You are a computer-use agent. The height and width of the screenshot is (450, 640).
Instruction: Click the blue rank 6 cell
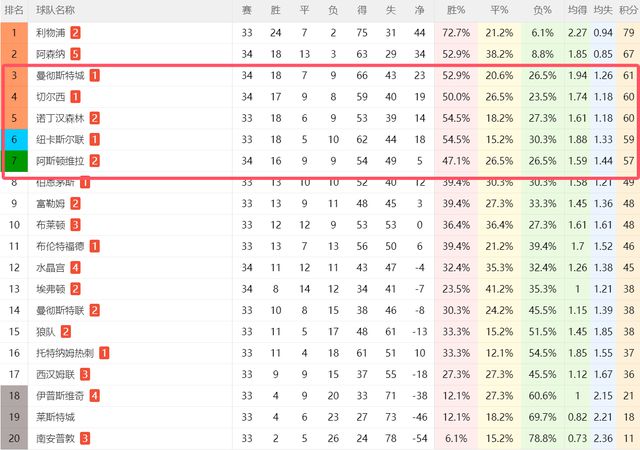(14, 139)
